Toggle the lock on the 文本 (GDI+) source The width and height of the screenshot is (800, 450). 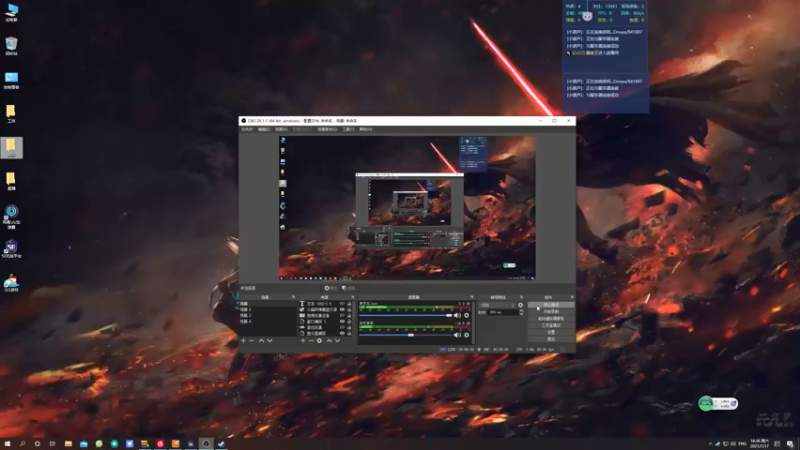[349, 304]
